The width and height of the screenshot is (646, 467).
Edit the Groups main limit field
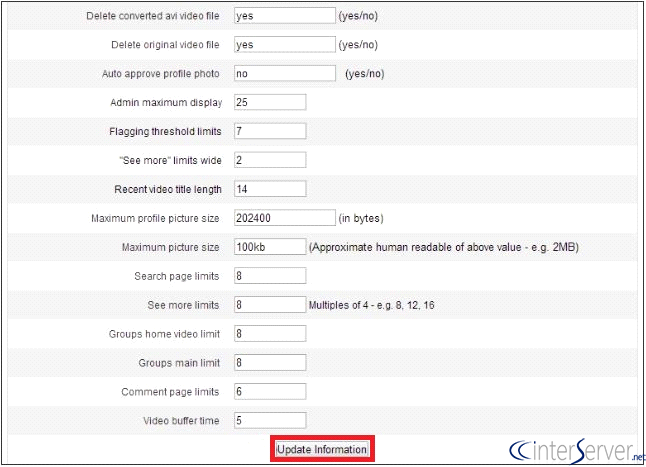(270, 362)
